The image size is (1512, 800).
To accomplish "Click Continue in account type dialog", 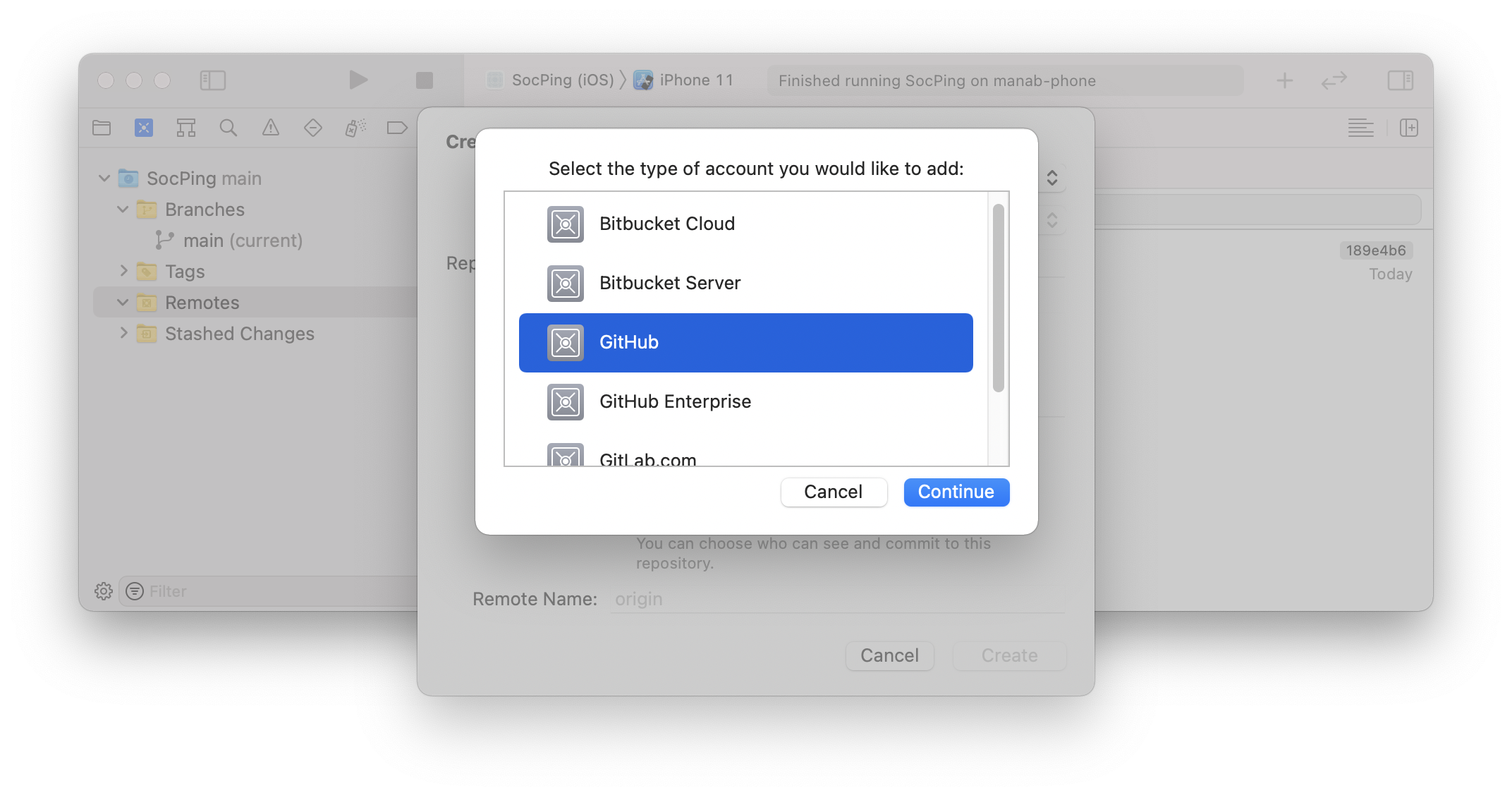I will click(x=956, y=492).
